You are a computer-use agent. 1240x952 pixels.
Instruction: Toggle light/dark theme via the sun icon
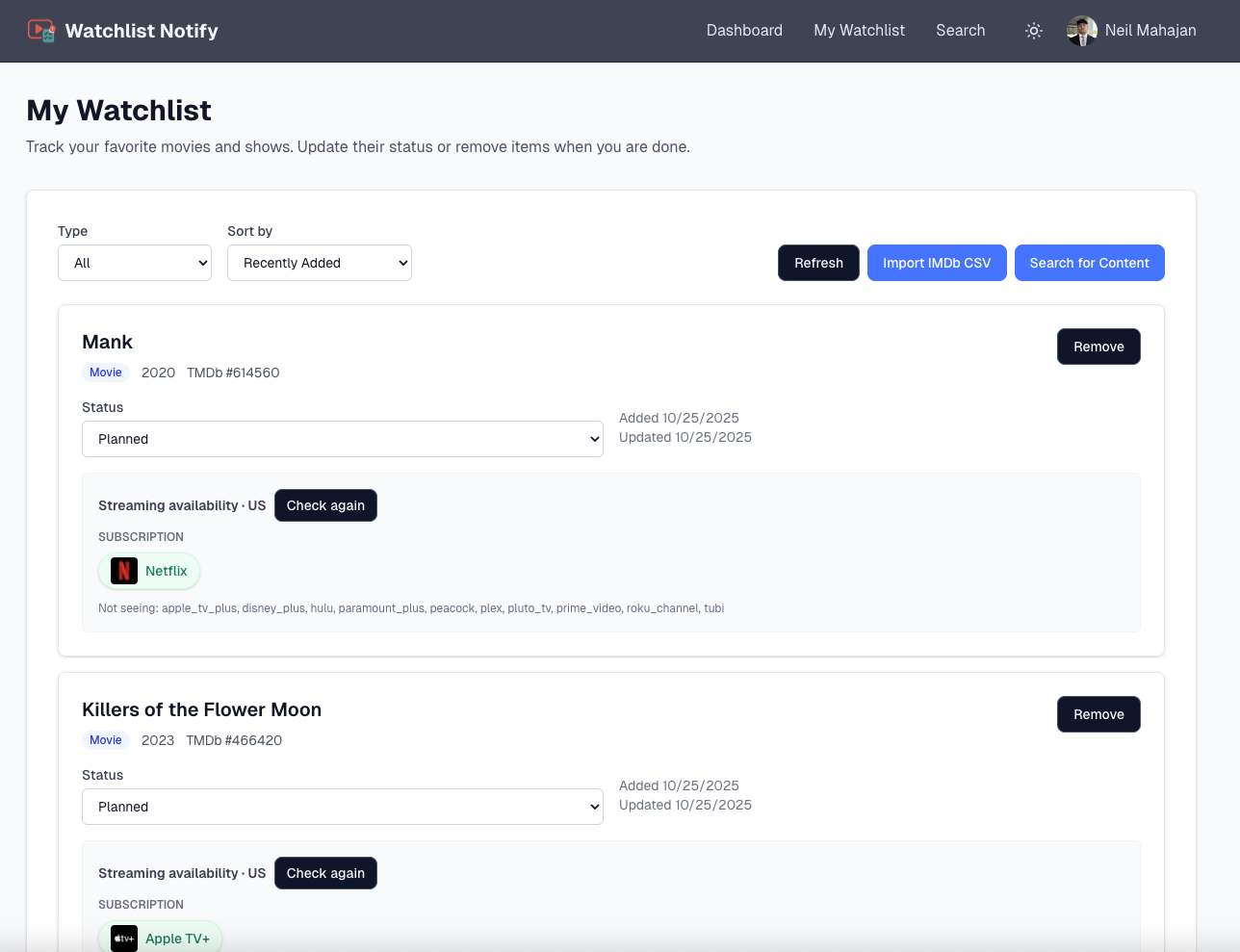[x=1033, y=31]
